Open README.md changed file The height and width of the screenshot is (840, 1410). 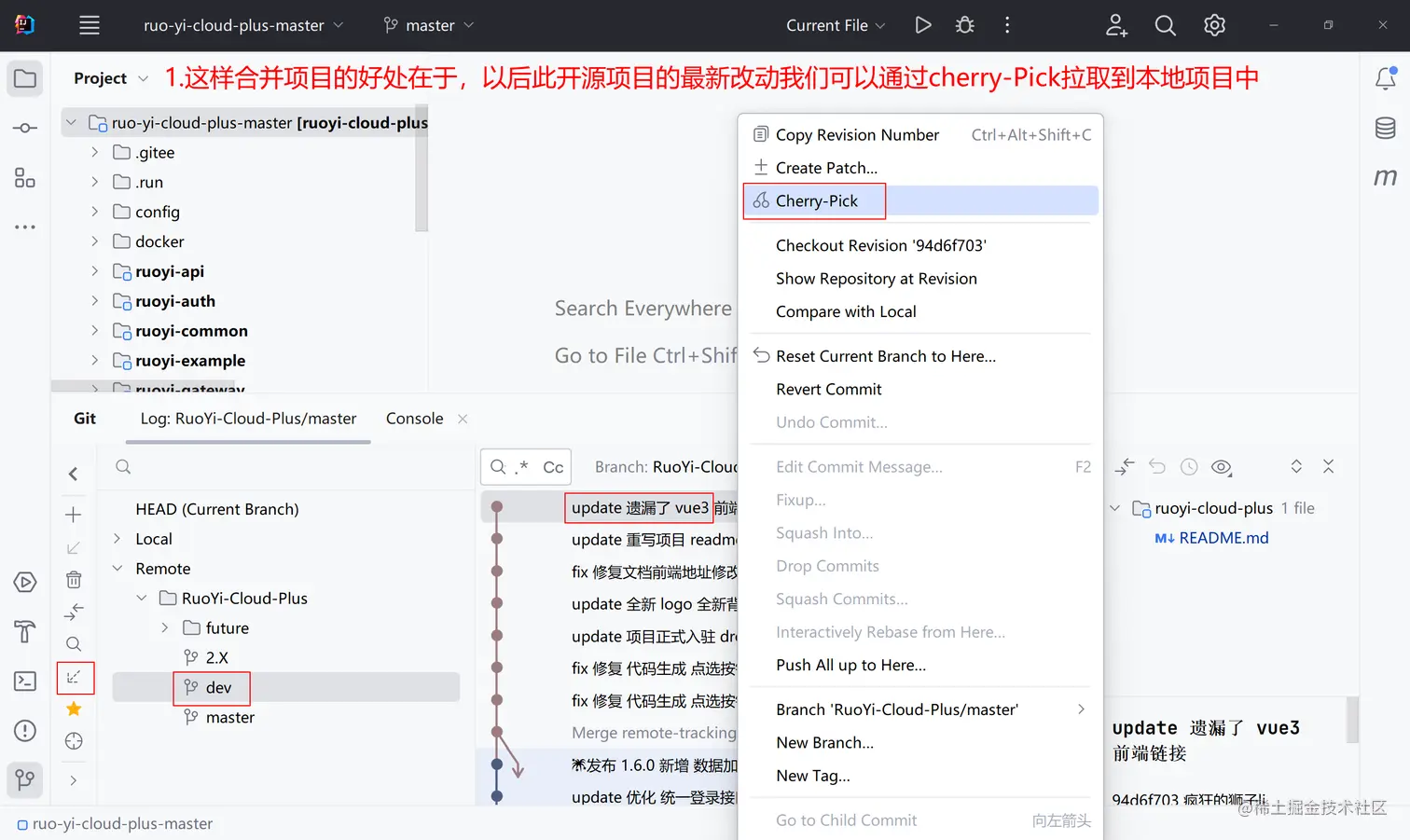[x=1223, y=538]
